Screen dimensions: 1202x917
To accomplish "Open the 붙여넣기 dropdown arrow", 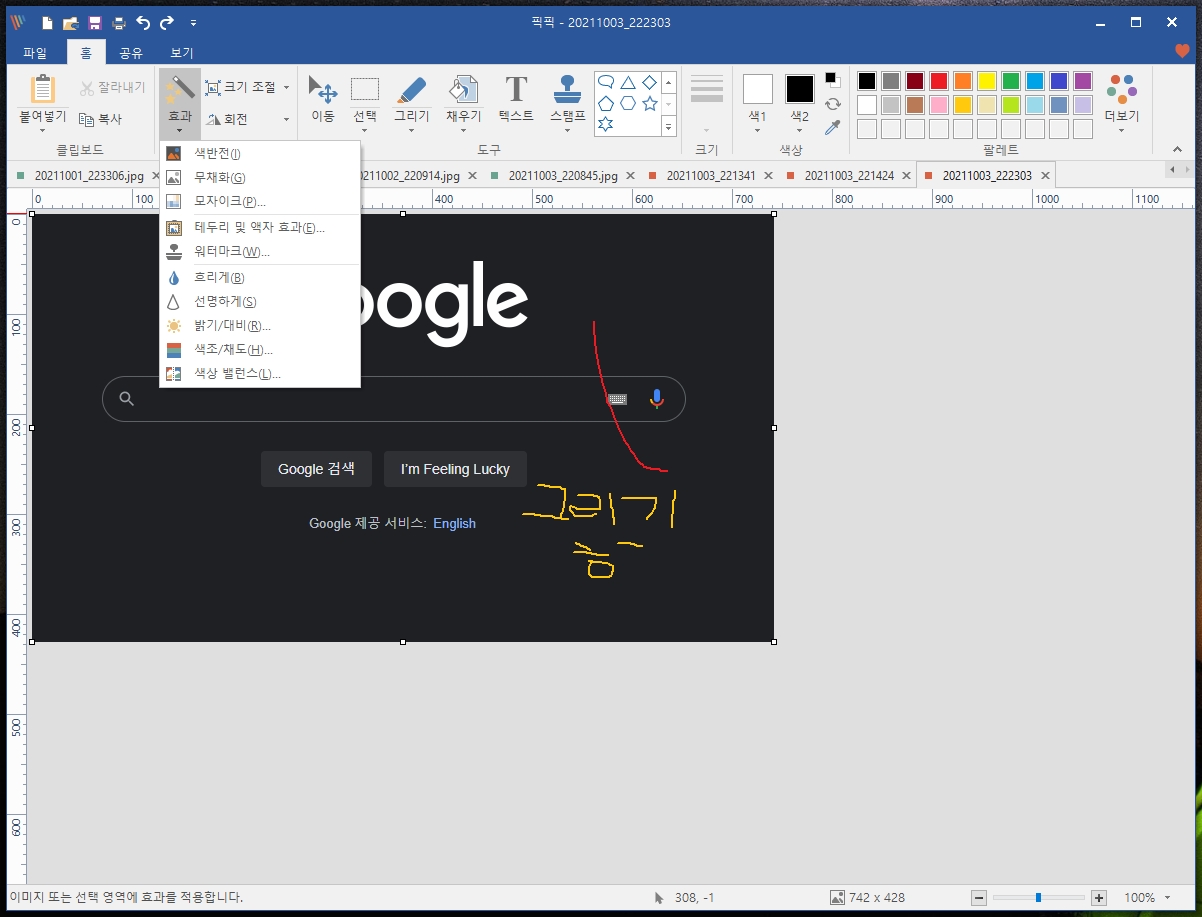I will pos(43,131).
